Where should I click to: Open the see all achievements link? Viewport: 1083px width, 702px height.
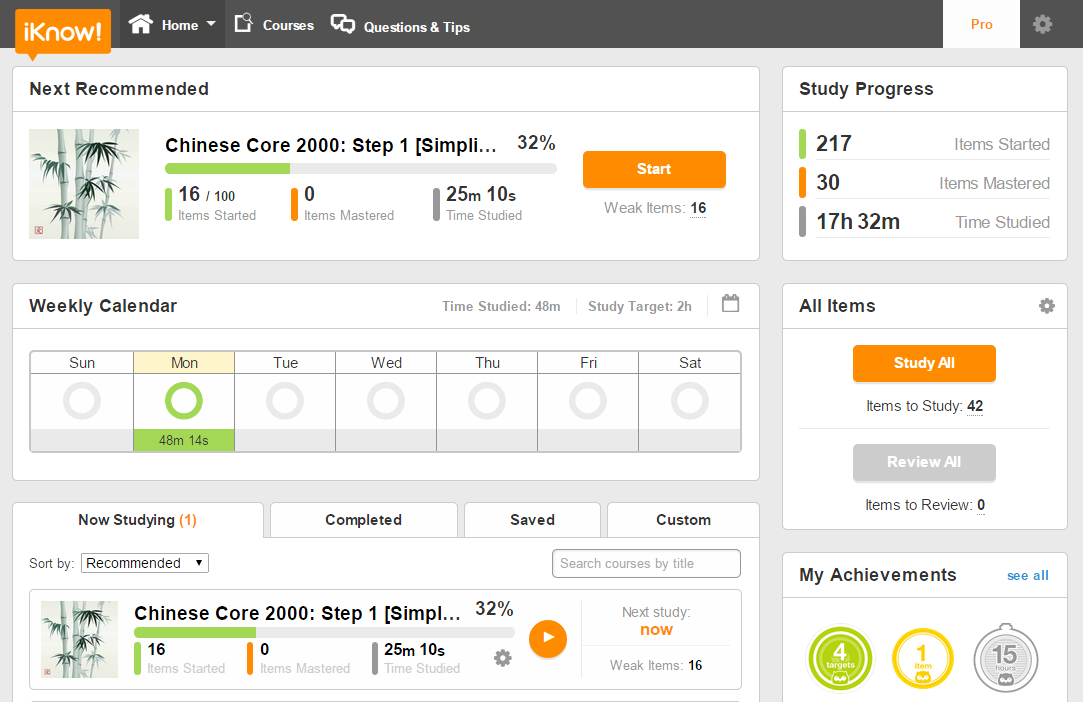[x=1028, y=576]
